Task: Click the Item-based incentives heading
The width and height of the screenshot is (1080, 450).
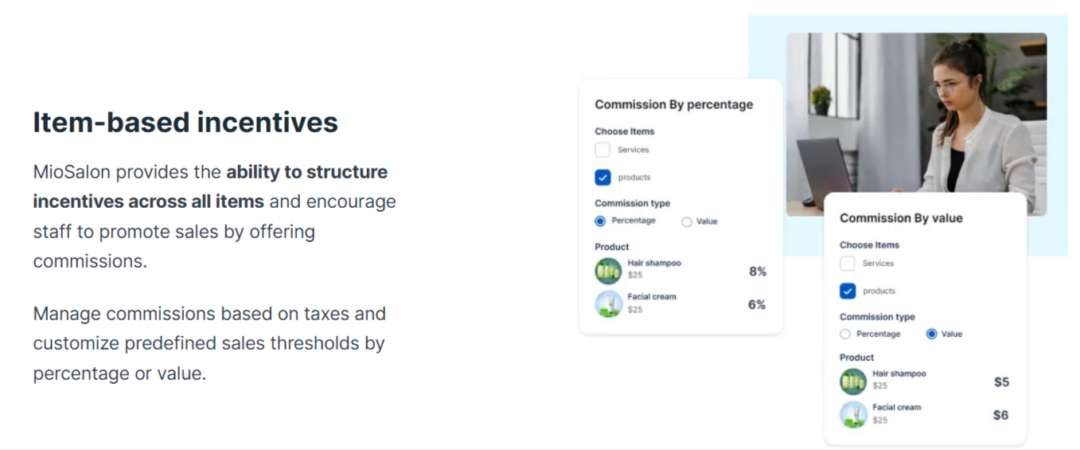Action: [x=185, y=123]
